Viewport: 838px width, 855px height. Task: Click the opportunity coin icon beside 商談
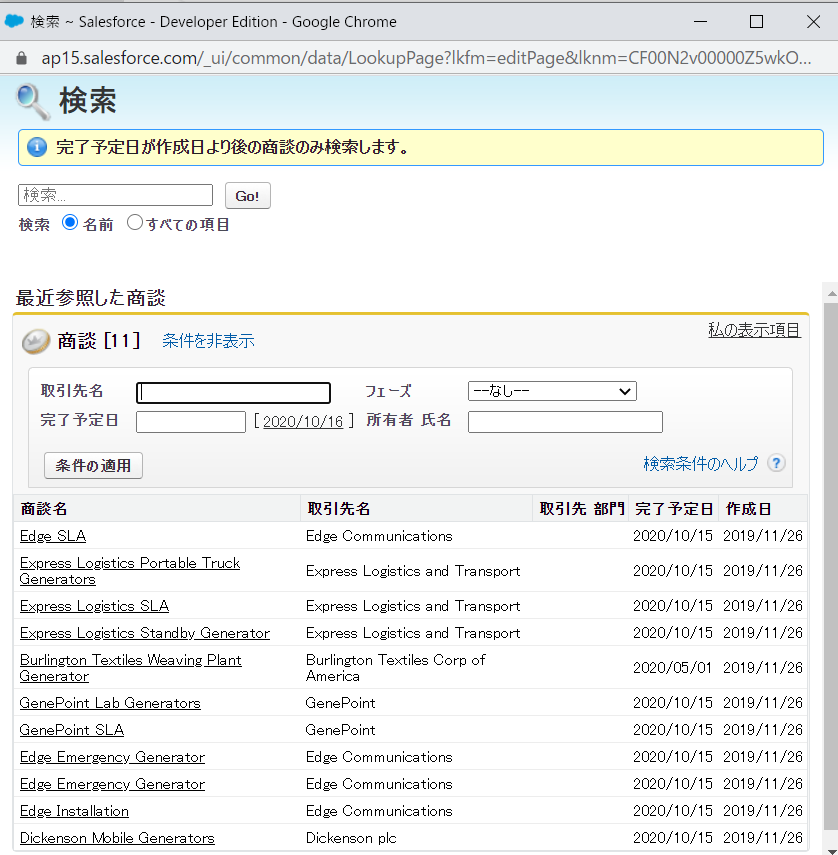pyautogui.click(x=36, y=342)
